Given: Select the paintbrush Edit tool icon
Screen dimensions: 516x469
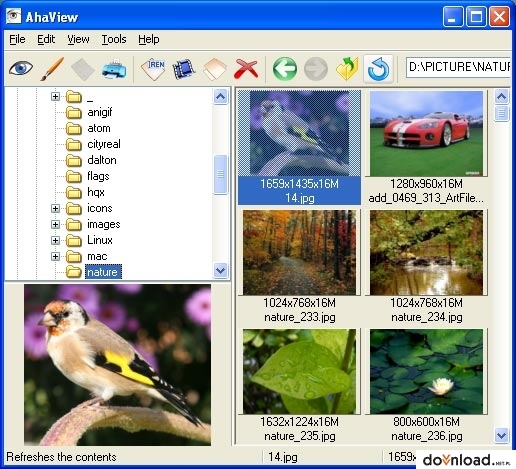Looking at the screenshot, I should (52, 69).
